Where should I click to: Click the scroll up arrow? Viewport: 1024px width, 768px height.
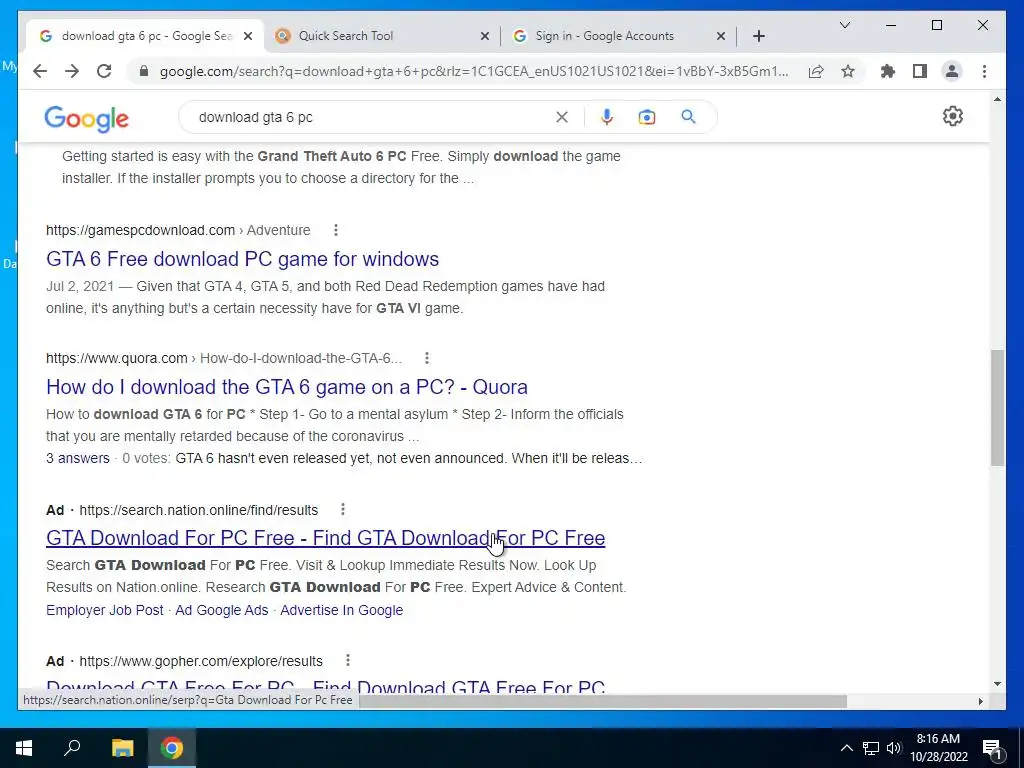997,99
